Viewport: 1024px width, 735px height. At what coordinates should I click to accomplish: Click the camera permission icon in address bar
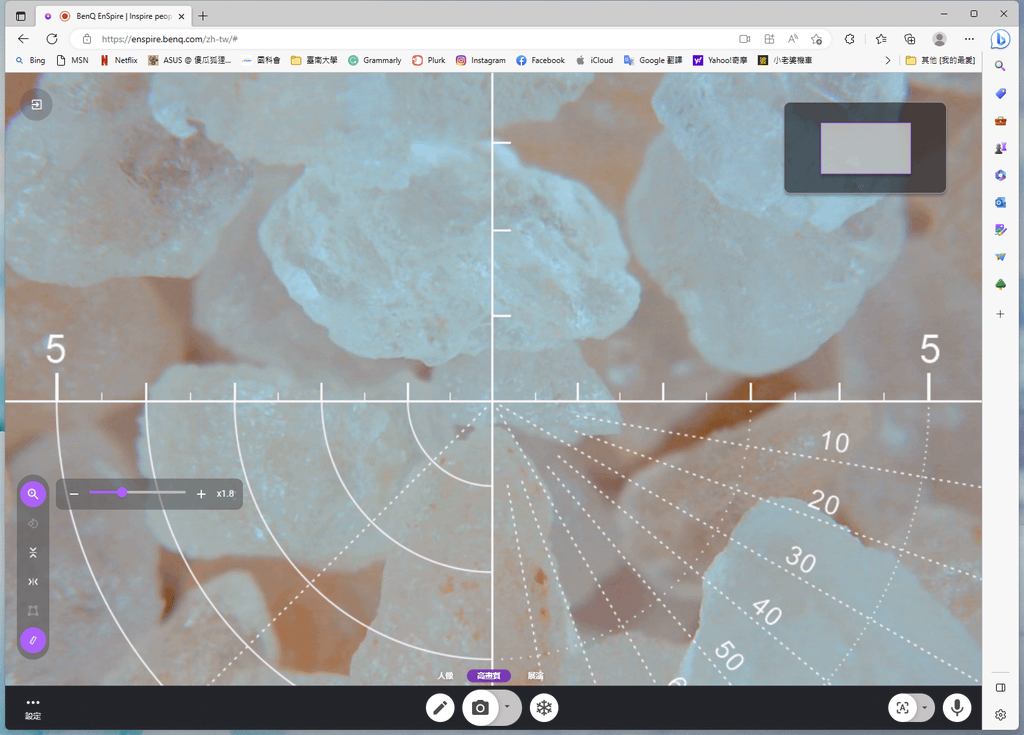click(x=744, y=39)
